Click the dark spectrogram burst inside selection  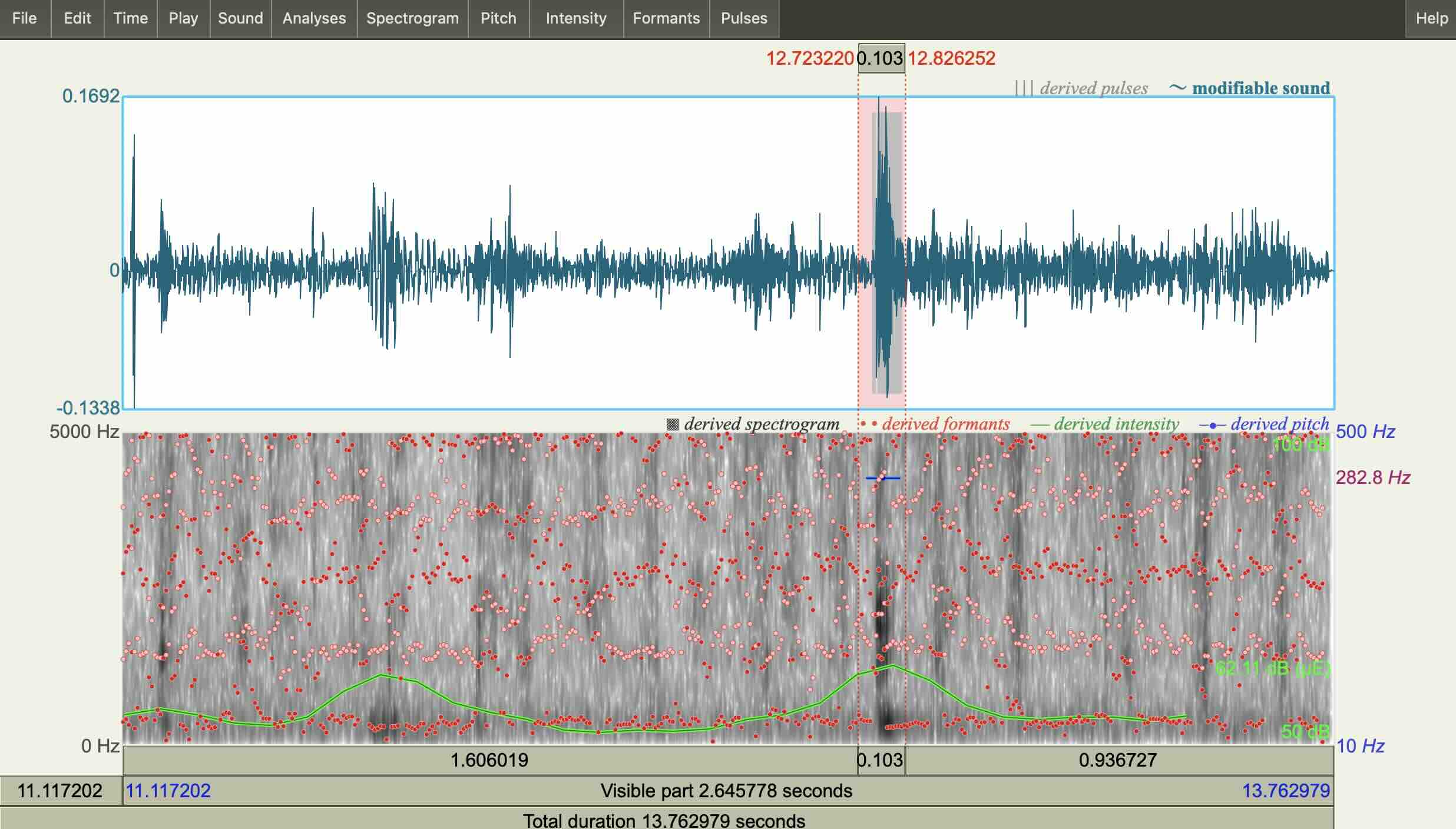click(882, 618)
